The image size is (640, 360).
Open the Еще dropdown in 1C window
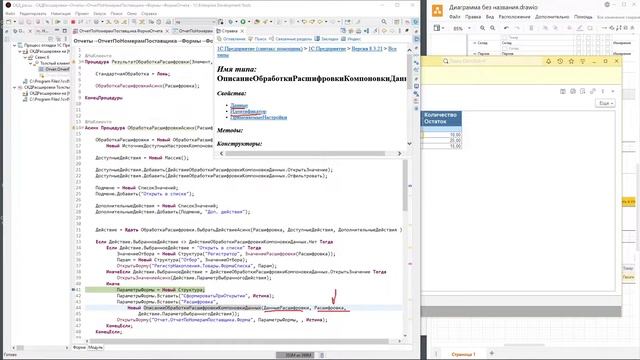[605, 104]
